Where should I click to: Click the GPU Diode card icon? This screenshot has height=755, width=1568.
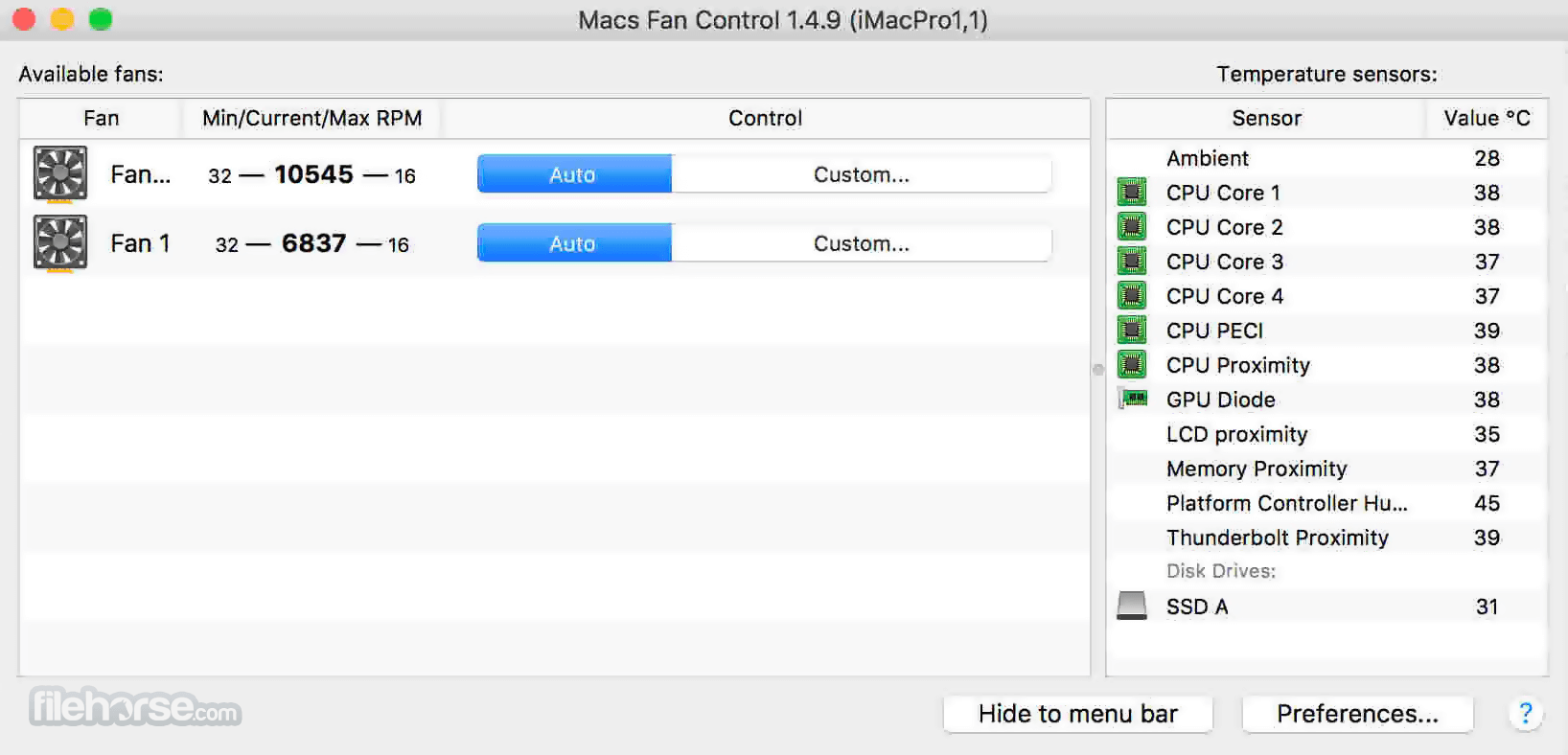click(x=1132, y=399)
